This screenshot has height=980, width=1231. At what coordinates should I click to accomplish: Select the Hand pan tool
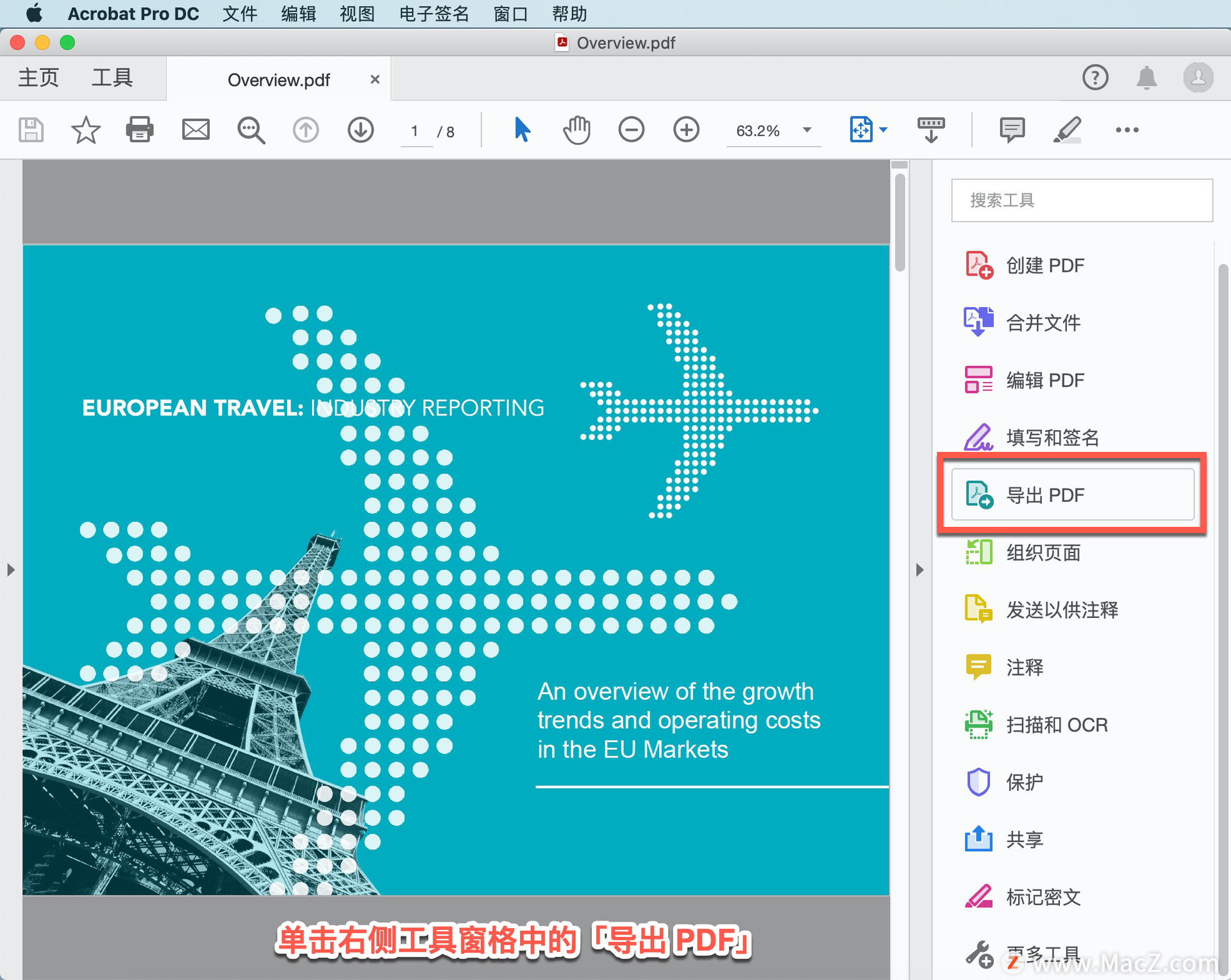(x=576, y=130)
